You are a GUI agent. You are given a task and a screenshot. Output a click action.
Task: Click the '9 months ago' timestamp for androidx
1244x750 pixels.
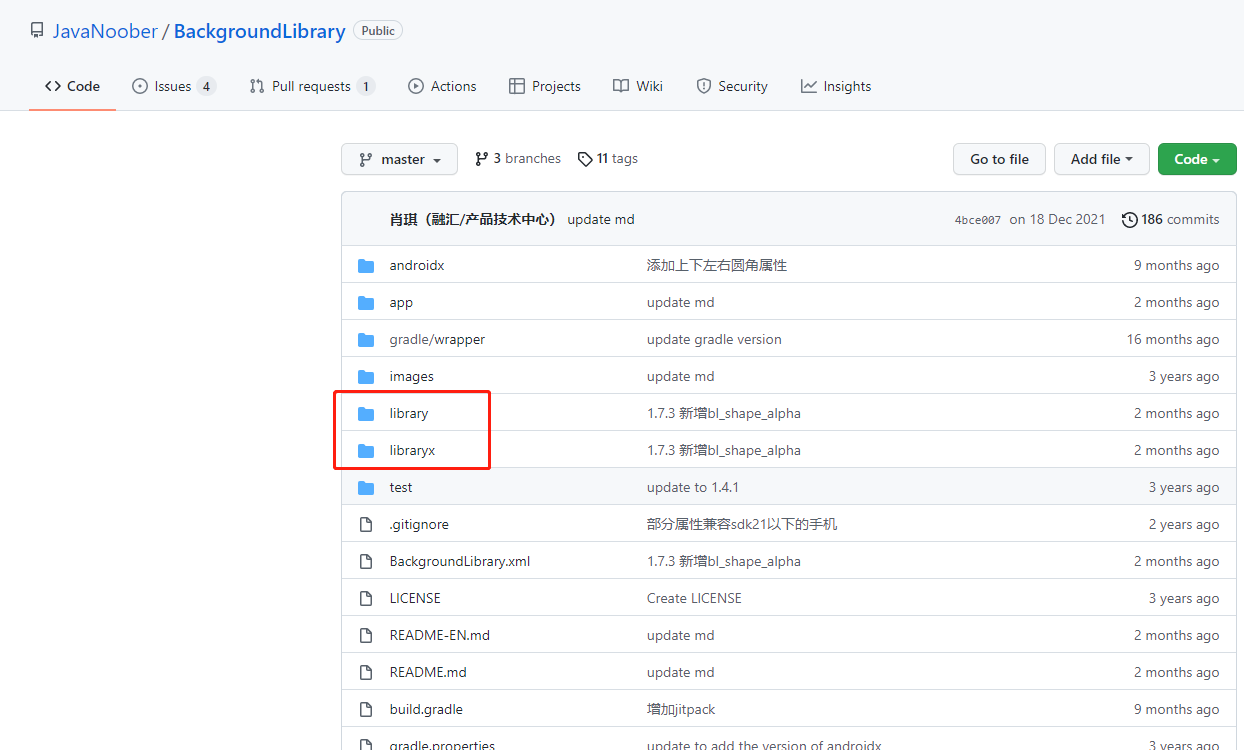(1177, 266)
